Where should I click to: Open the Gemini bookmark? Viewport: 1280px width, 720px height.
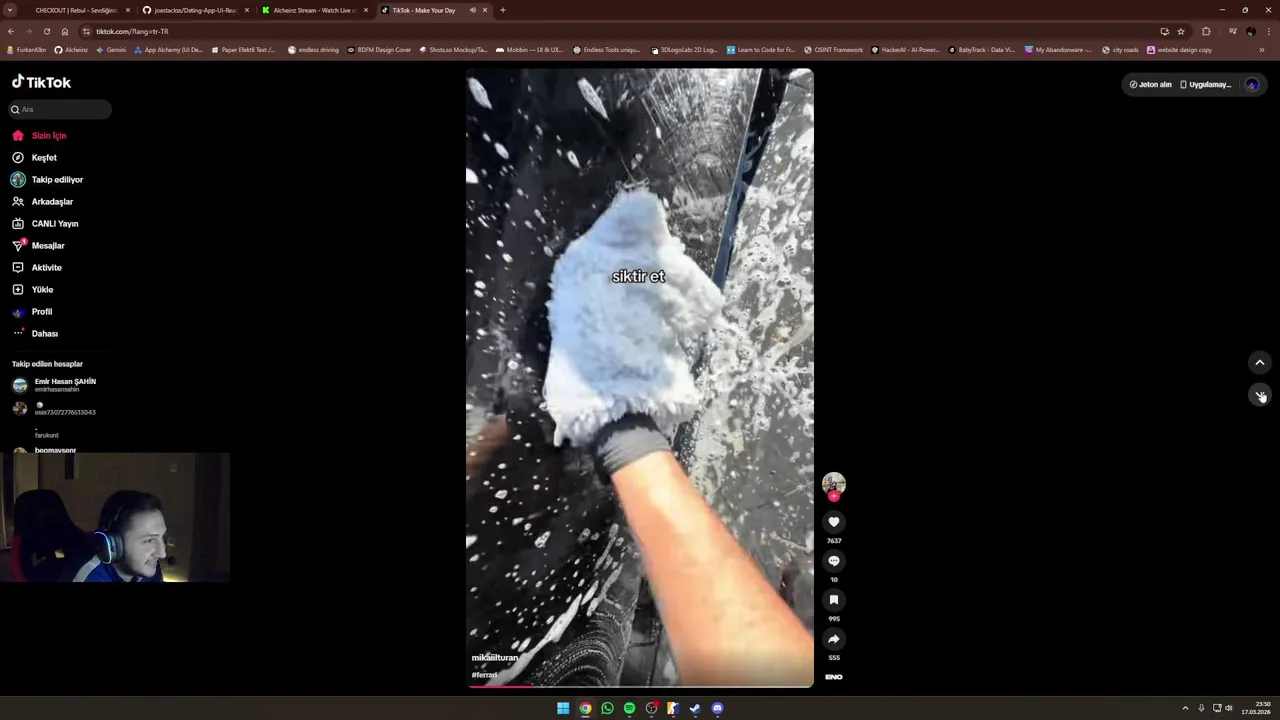click(111, 49)
